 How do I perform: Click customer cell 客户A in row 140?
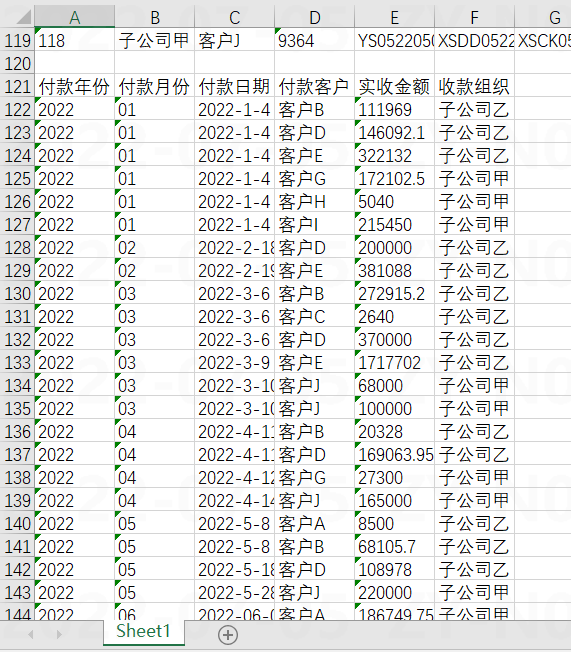314,524
